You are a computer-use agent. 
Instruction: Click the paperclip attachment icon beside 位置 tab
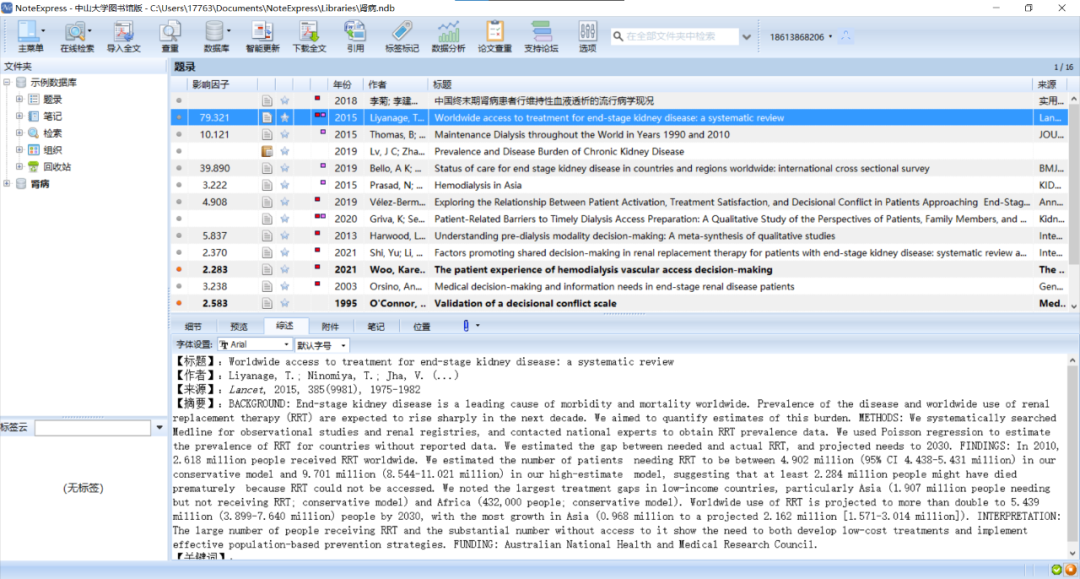click(466, 326)
